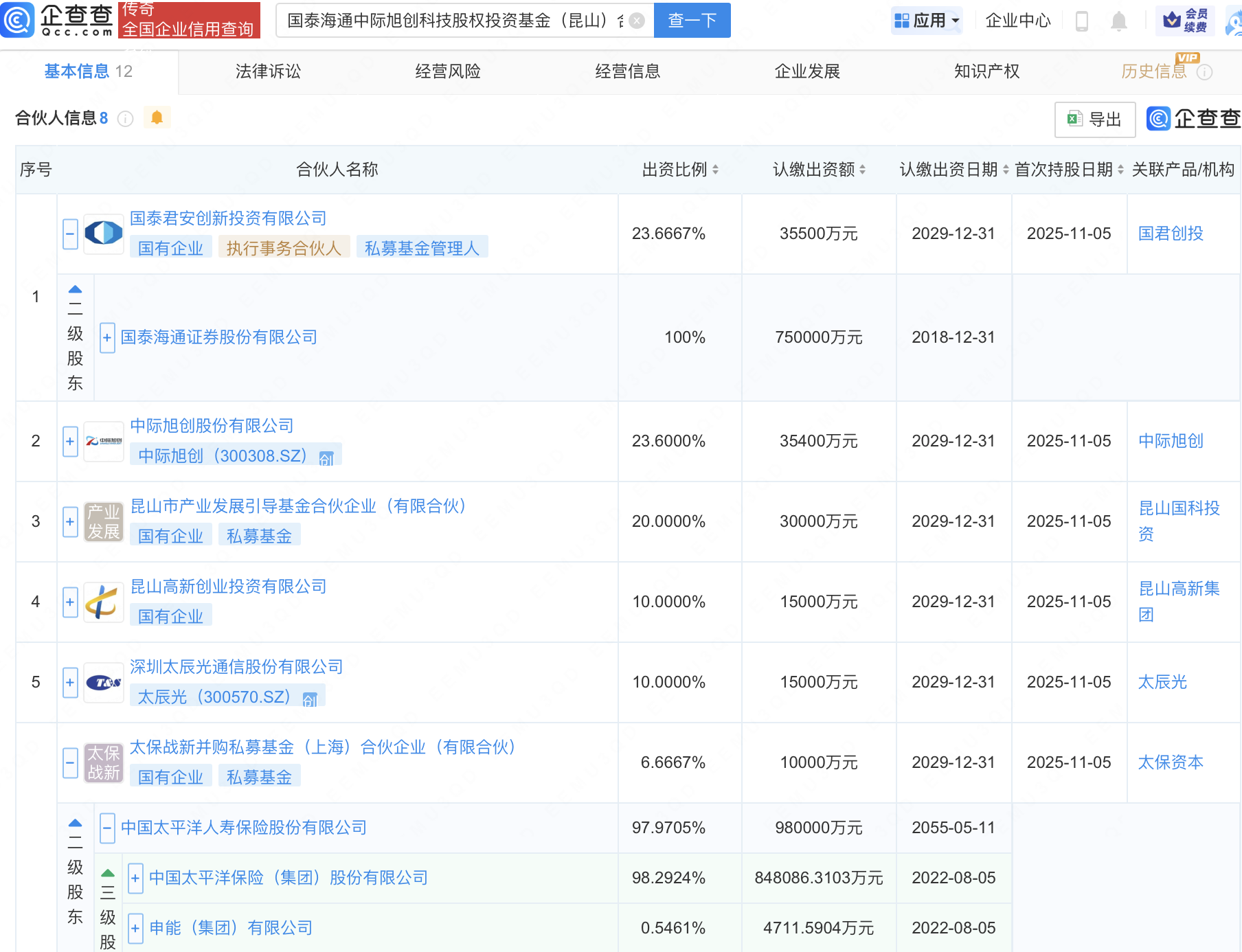Sort by 认缴出资额 column
The width and height of the screenshot is (1242, 952).
tap(862, 170)
